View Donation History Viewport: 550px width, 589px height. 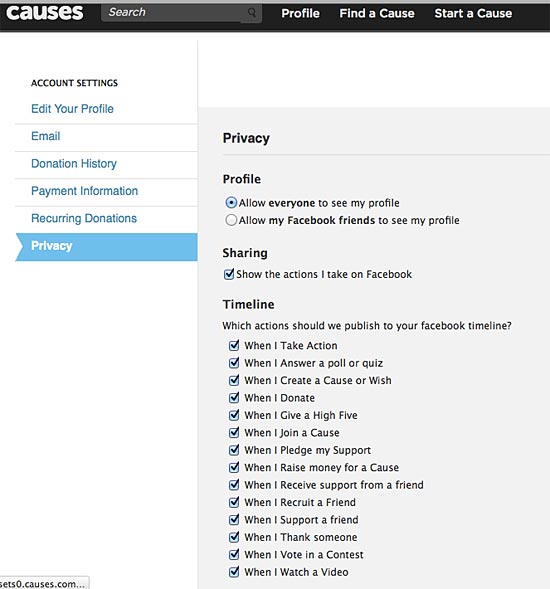74,163
